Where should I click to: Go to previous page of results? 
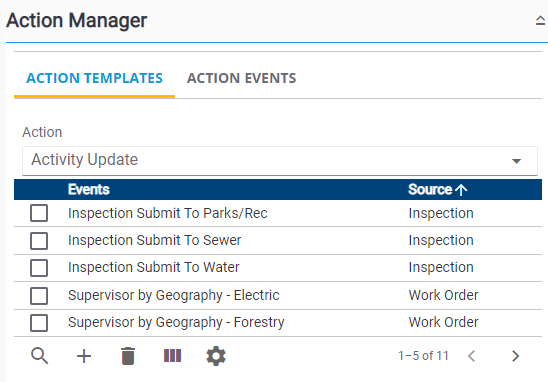(471, 356)
